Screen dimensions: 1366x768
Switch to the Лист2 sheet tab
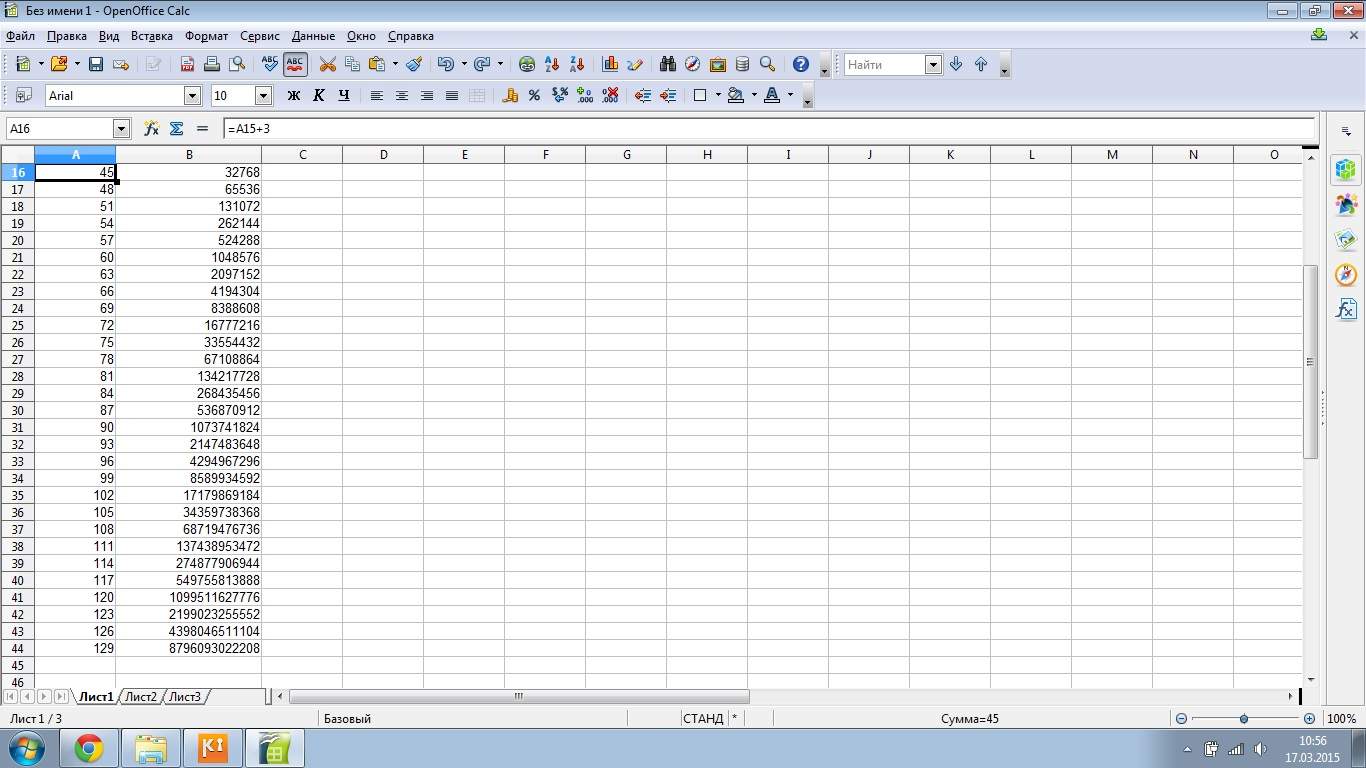(x=141, y=697)
